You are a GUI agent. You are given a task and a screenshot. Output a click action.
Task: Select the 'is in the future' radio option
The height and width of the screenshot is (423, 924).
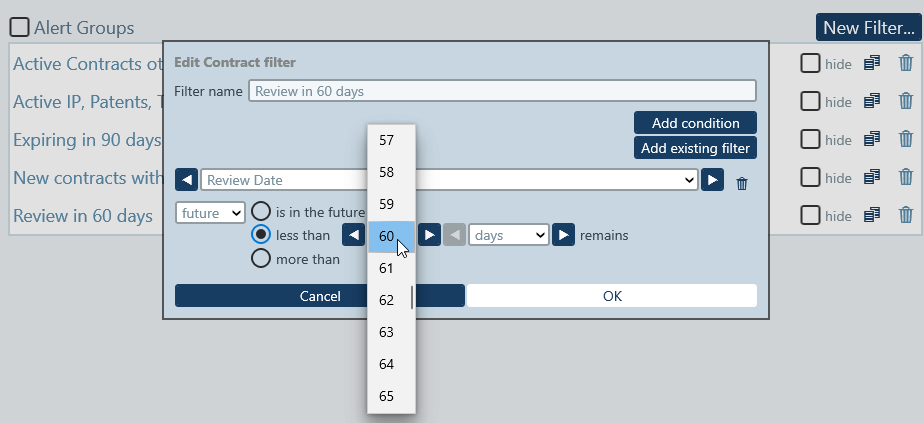coord(261,211)
